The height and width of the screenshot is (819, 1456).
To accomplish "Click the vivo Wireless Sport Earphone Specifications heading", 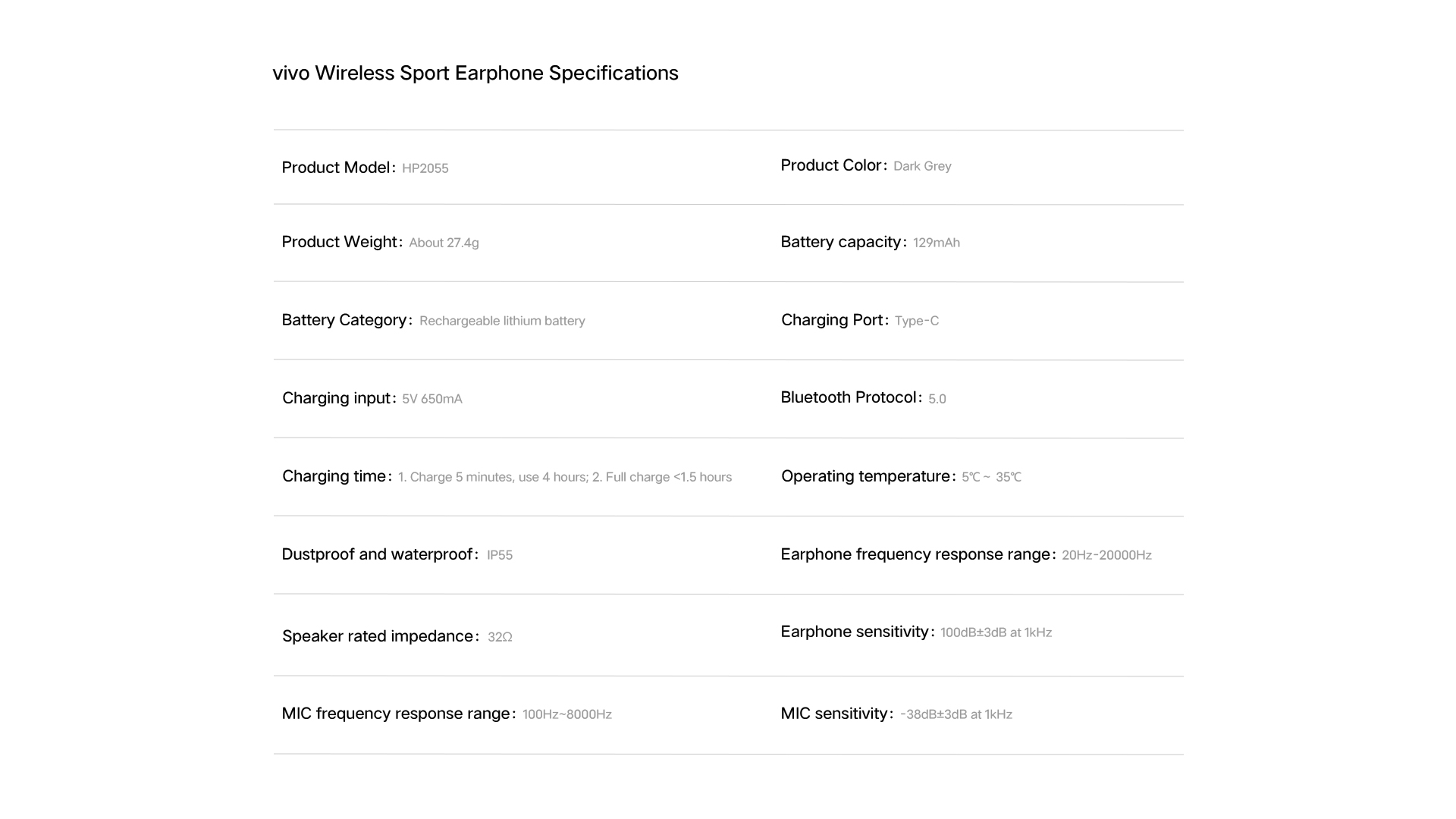I will [475, 73].
